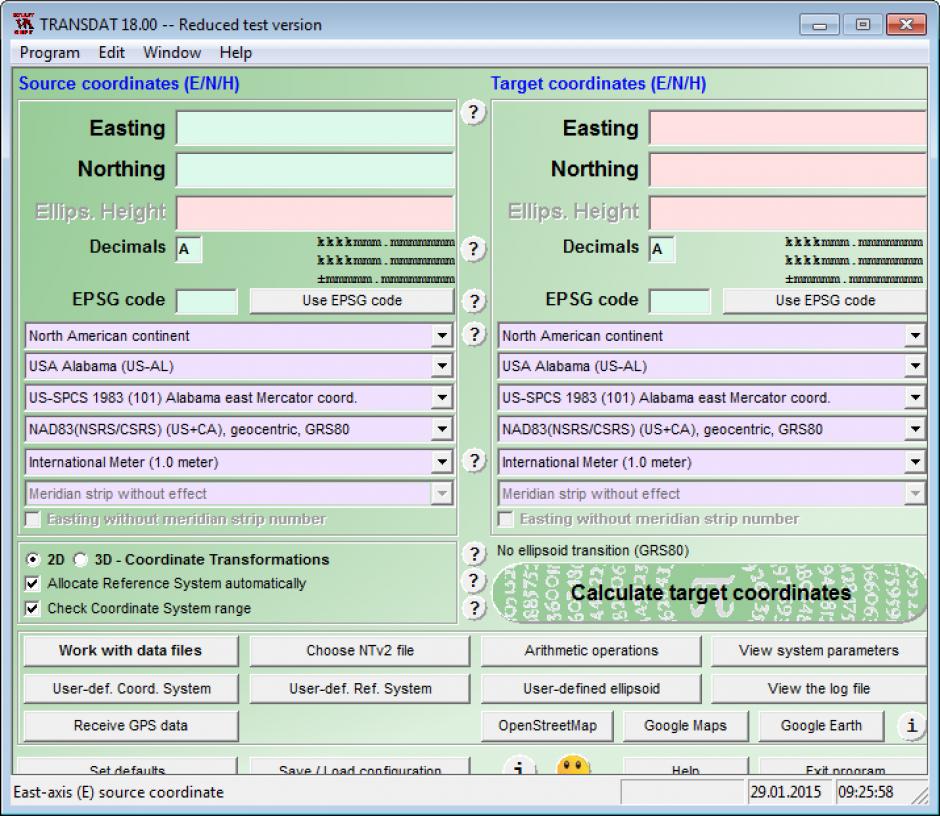Click the yellow smiley face icon
This screenshot has height=816, width=940.
[573, 765]
